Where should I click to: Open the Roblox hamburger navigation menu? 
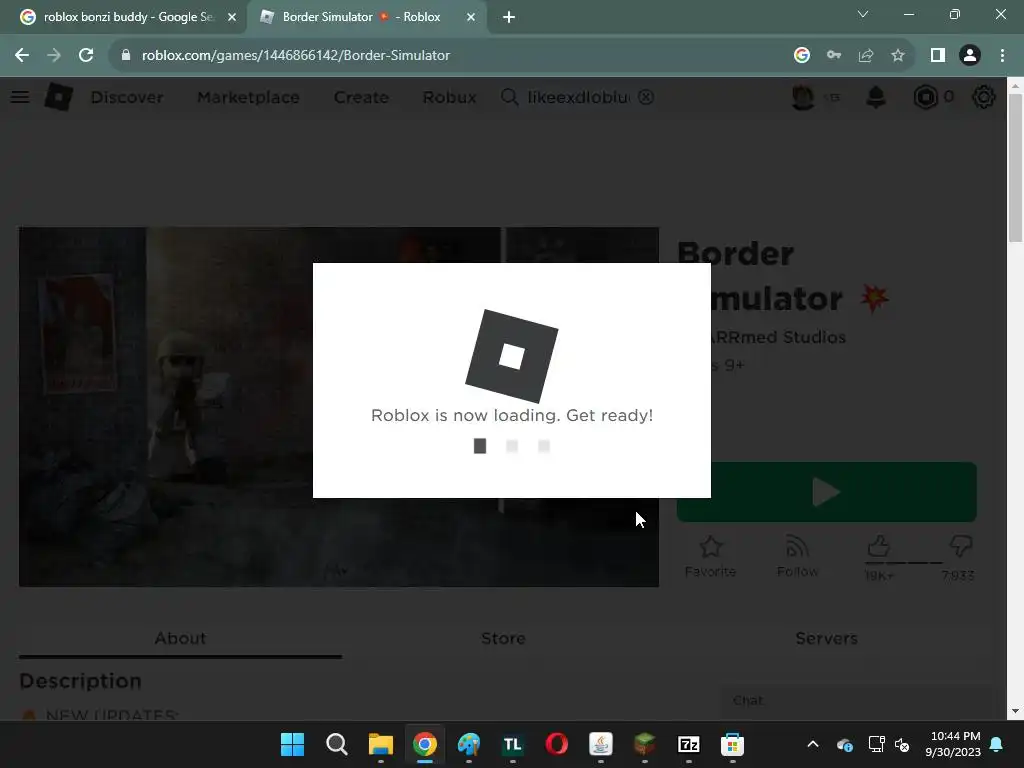pos(20,97)
